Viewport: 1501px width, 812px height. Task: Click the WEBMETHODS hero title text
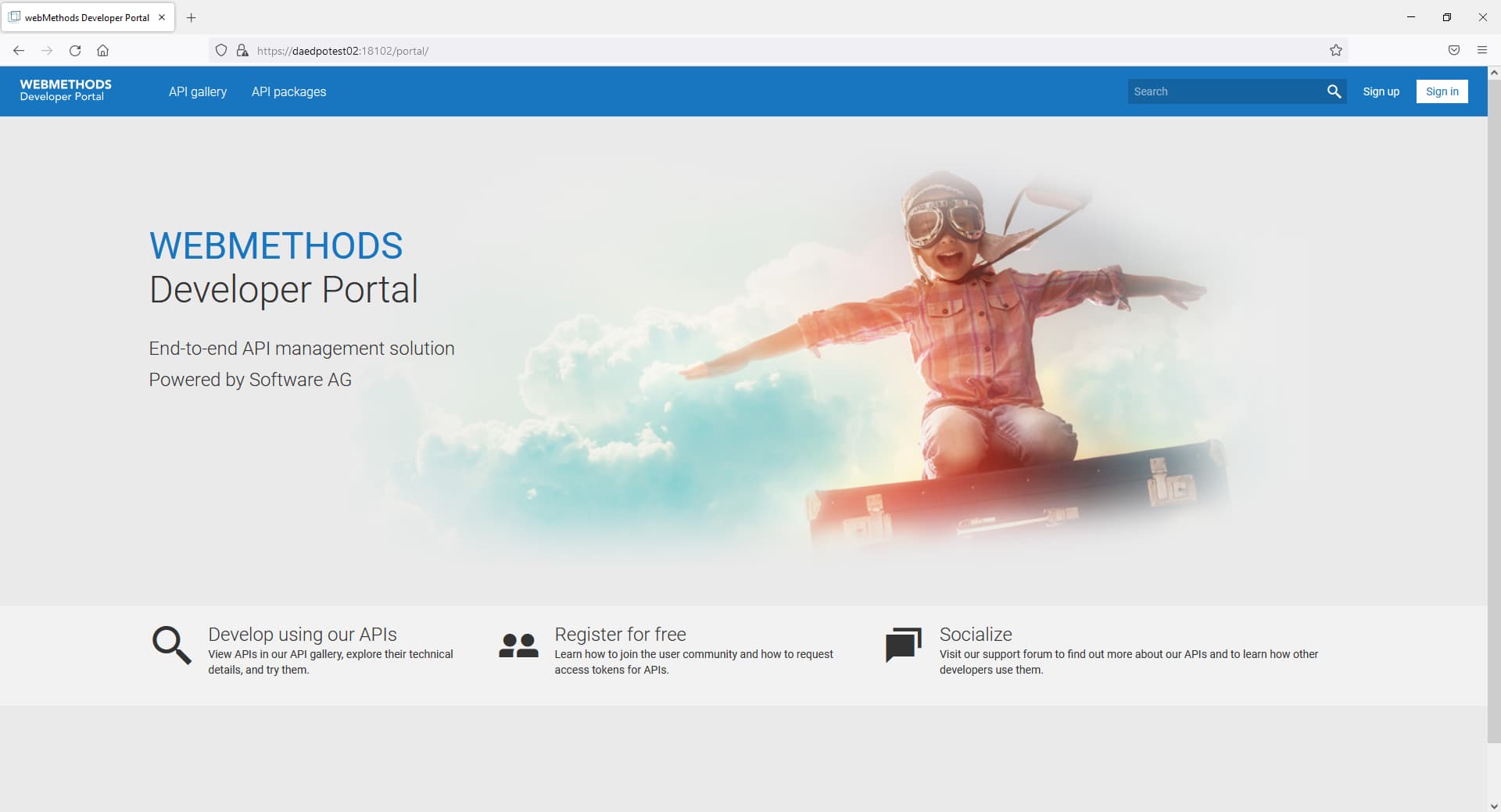276,246
